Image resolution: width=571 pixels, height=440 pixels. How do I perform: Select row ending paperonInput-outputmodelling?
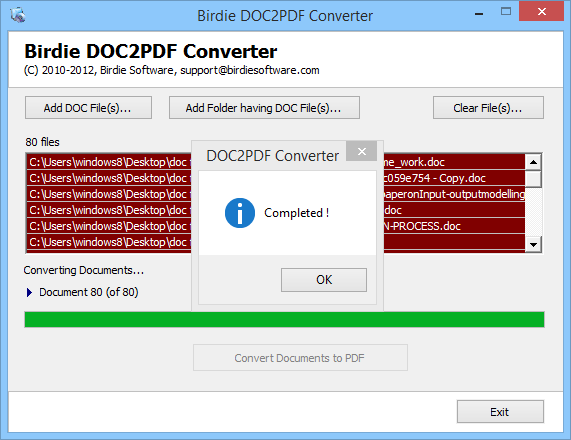click(x=276, y=194)
